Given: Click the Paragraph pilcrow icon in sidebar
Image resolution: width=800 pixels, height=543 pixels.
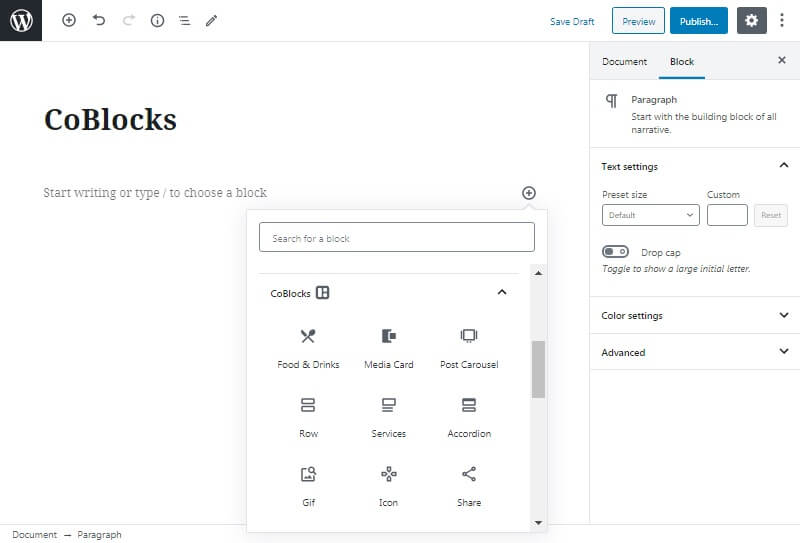Looking at the screenshot, I should click(611, 101).
